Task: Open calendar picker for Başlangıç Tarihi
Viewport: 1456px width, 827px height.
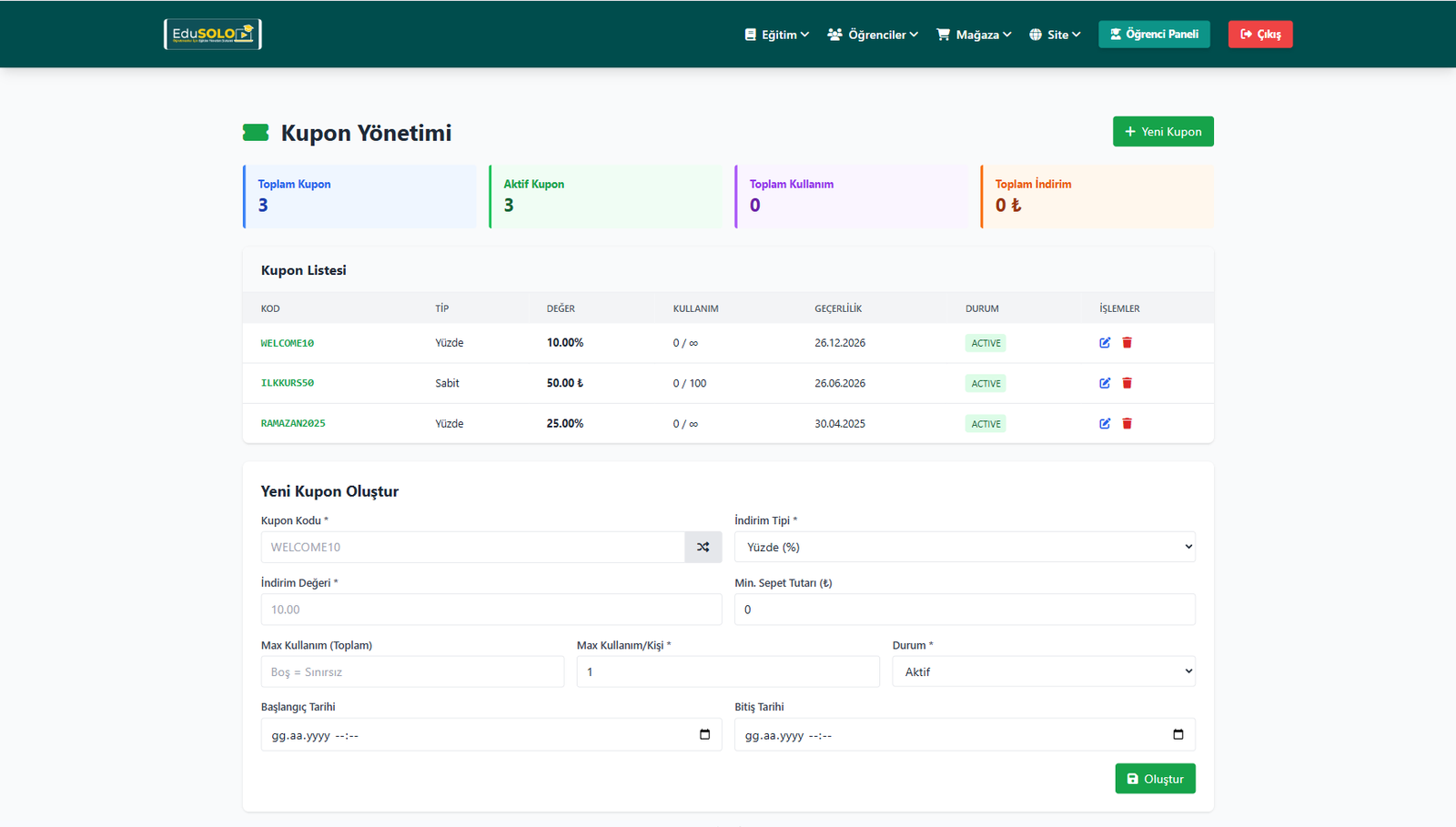Action: (x=704, y=735)
